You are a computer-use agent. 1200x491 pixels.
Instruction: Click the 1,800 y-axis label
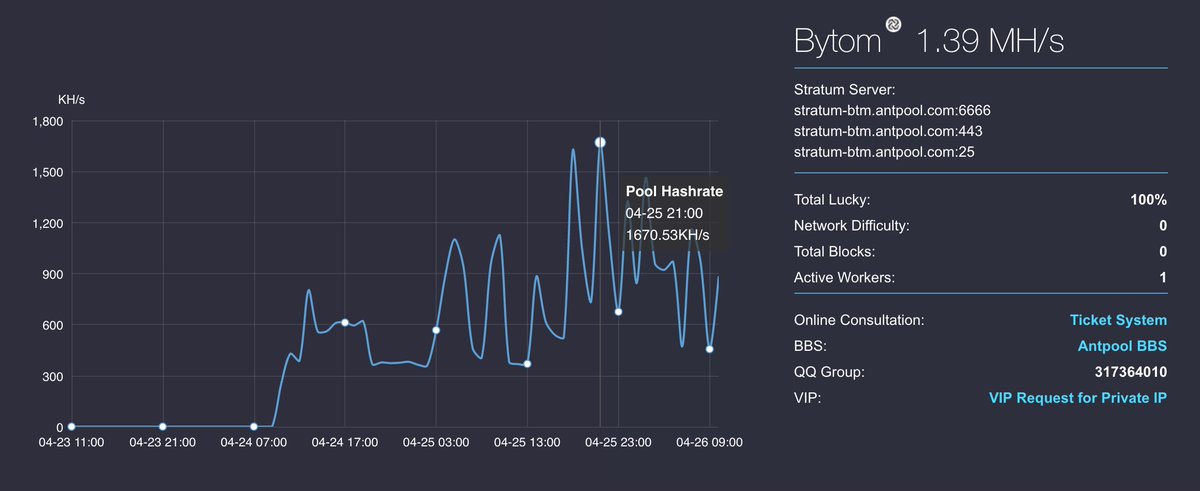pos(48,121)
